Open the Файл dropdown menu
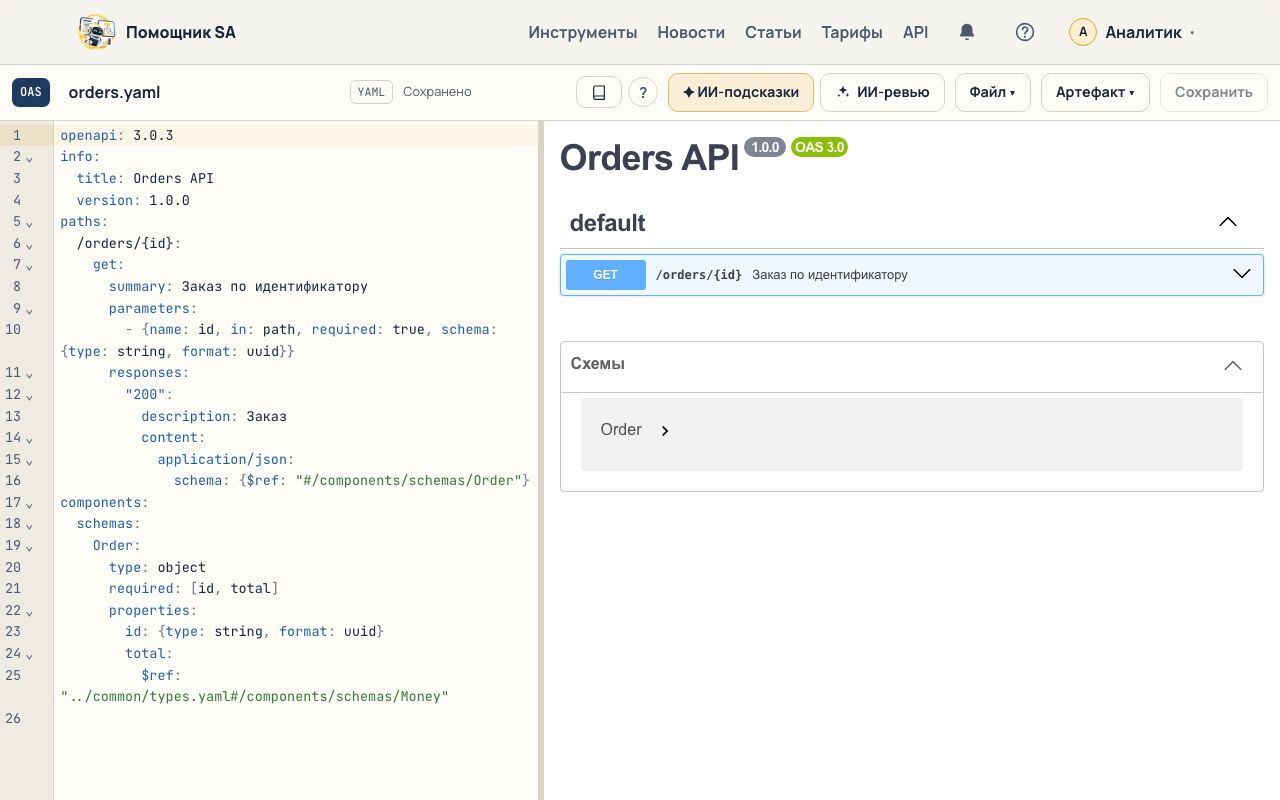The image size is (1280, 800). click(992, 92)
